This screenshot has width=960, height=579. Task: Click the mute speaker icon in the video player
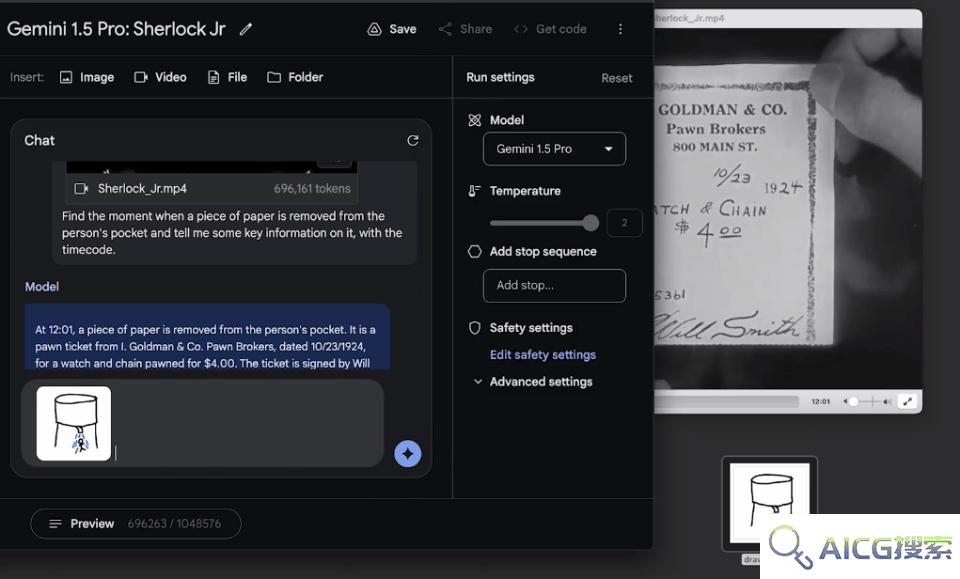click(x=845, y=402)
